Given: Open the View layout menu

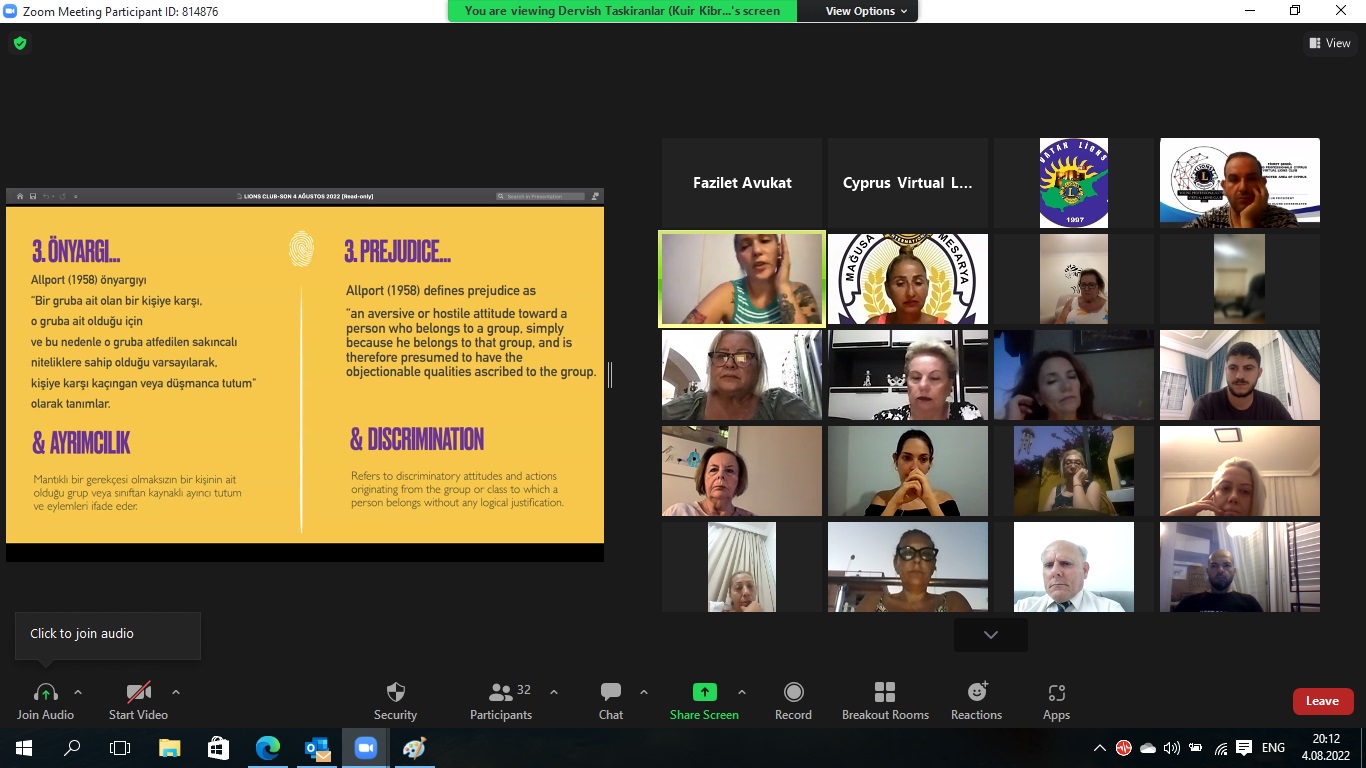Looking at the screenshot, I should (x=1329, y=43).
